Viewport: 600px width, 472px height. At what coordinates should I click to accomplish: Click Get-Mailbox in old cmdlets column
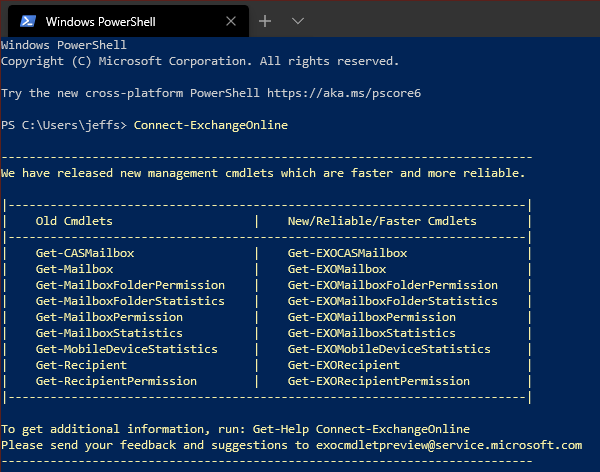pyautogui.click(x=74, y=269)
